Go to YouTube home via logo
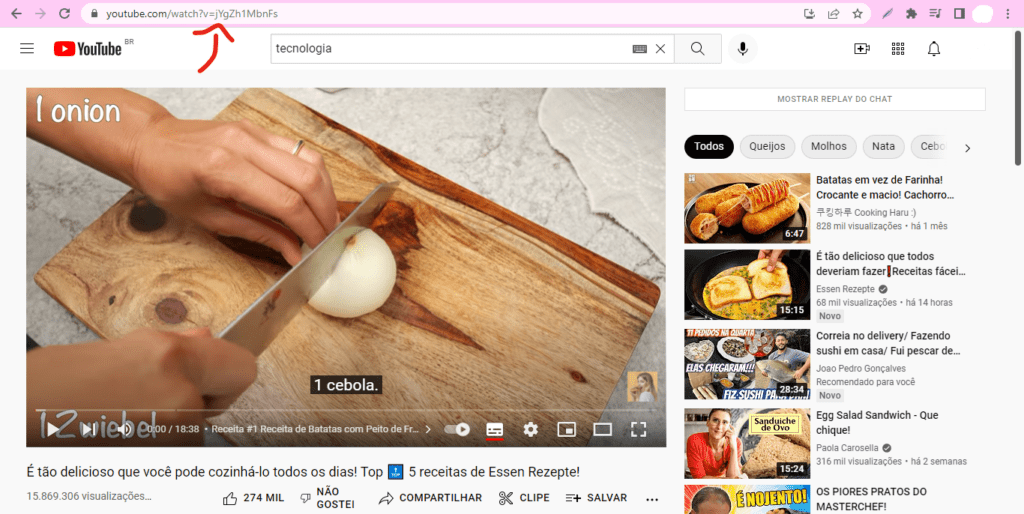Viewport: 1024px width, 514px height. 88,48
